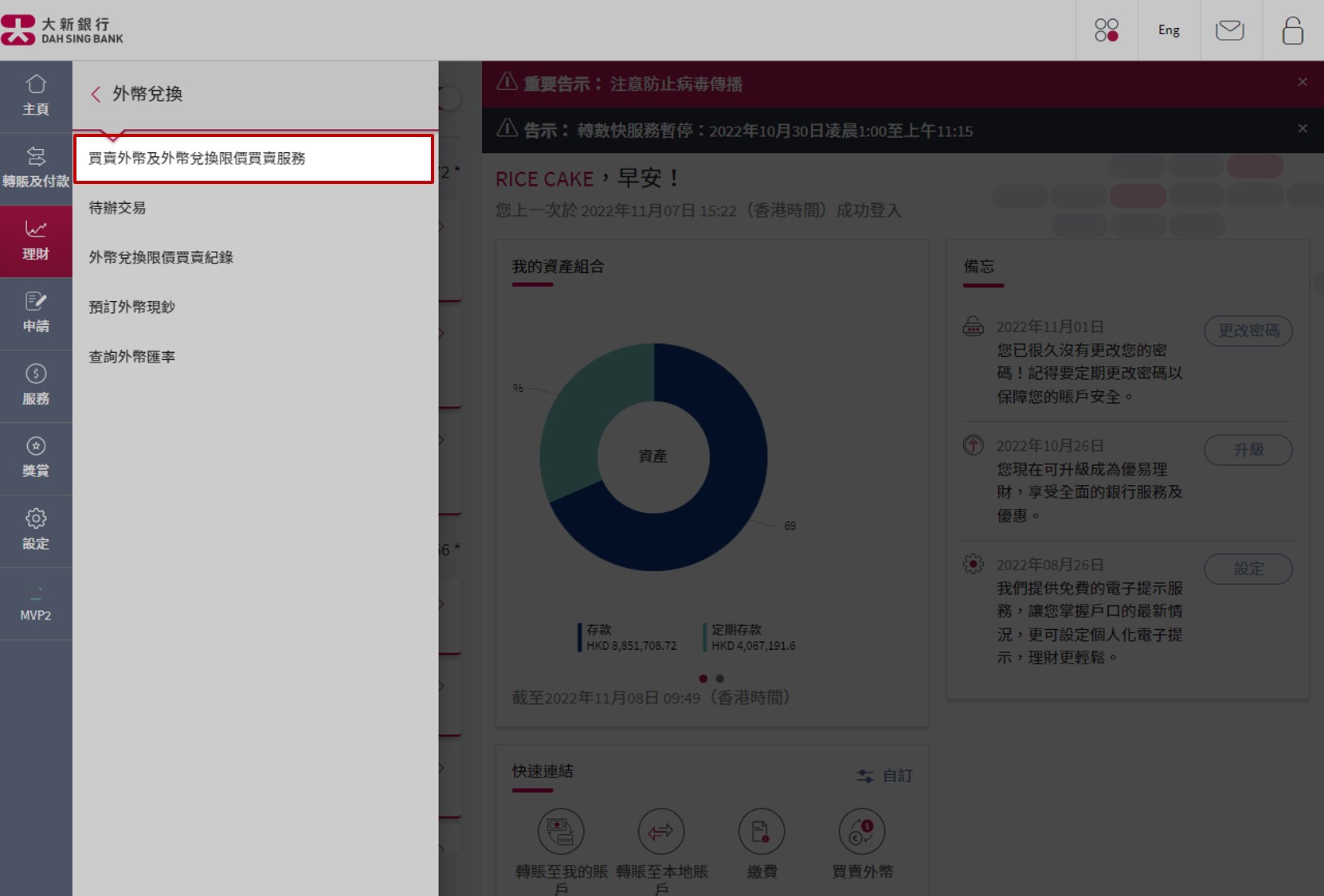Open the 轉賬至我的賬戶 quick link icon
1324x896 pixels.
point(562,831)
